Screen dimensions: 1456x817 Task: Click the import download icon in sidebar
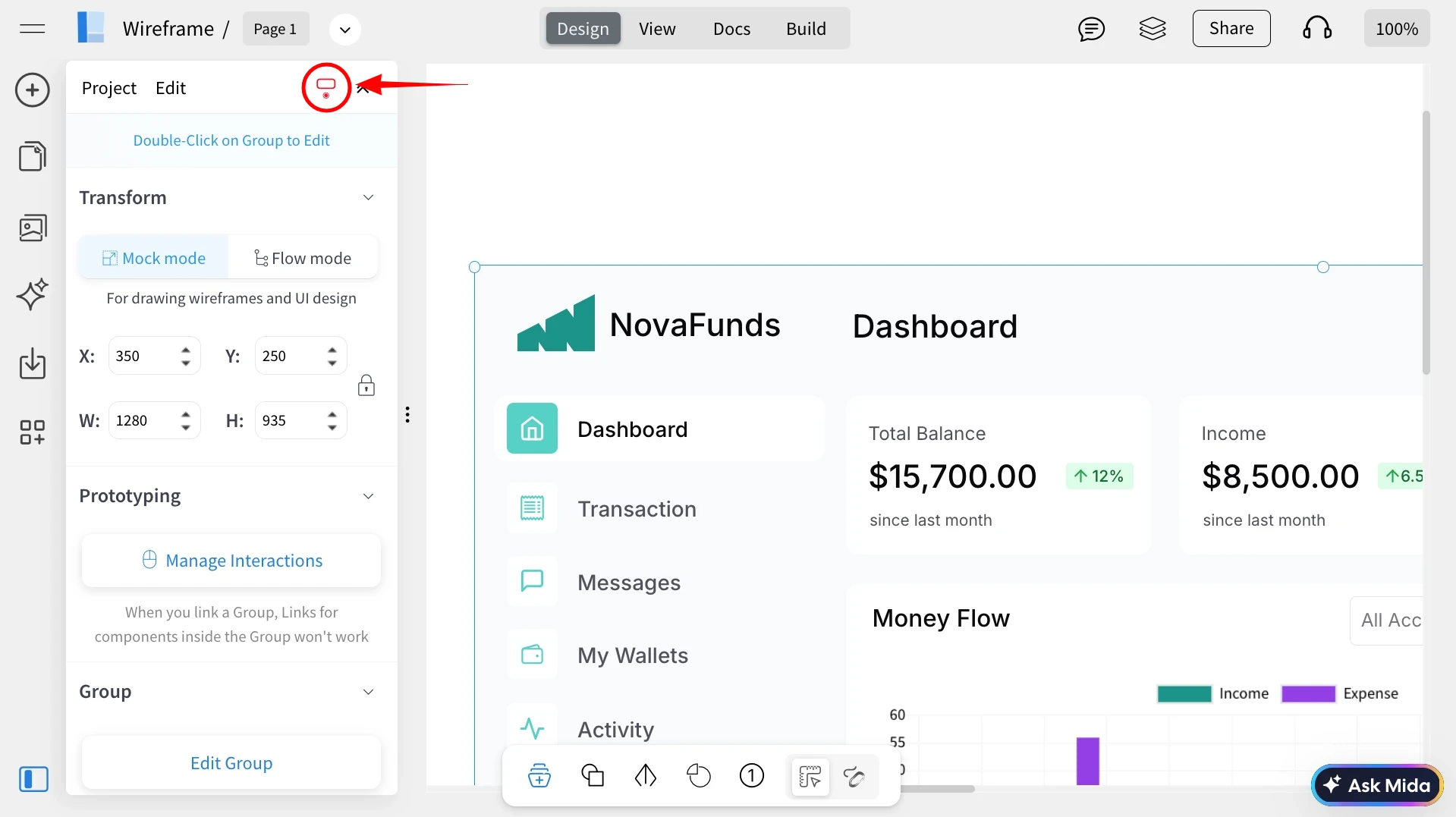coord(33,363)
